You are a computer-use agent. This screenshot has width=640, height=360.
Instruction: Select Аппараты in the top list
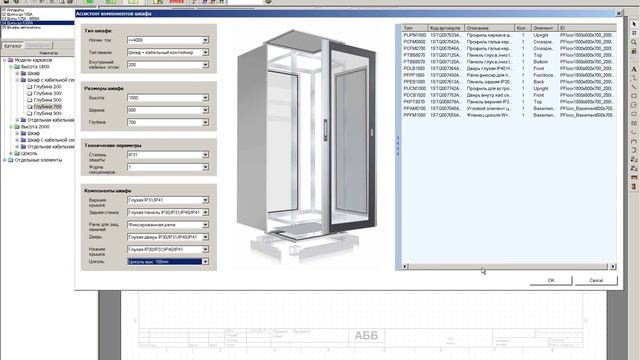15,10
